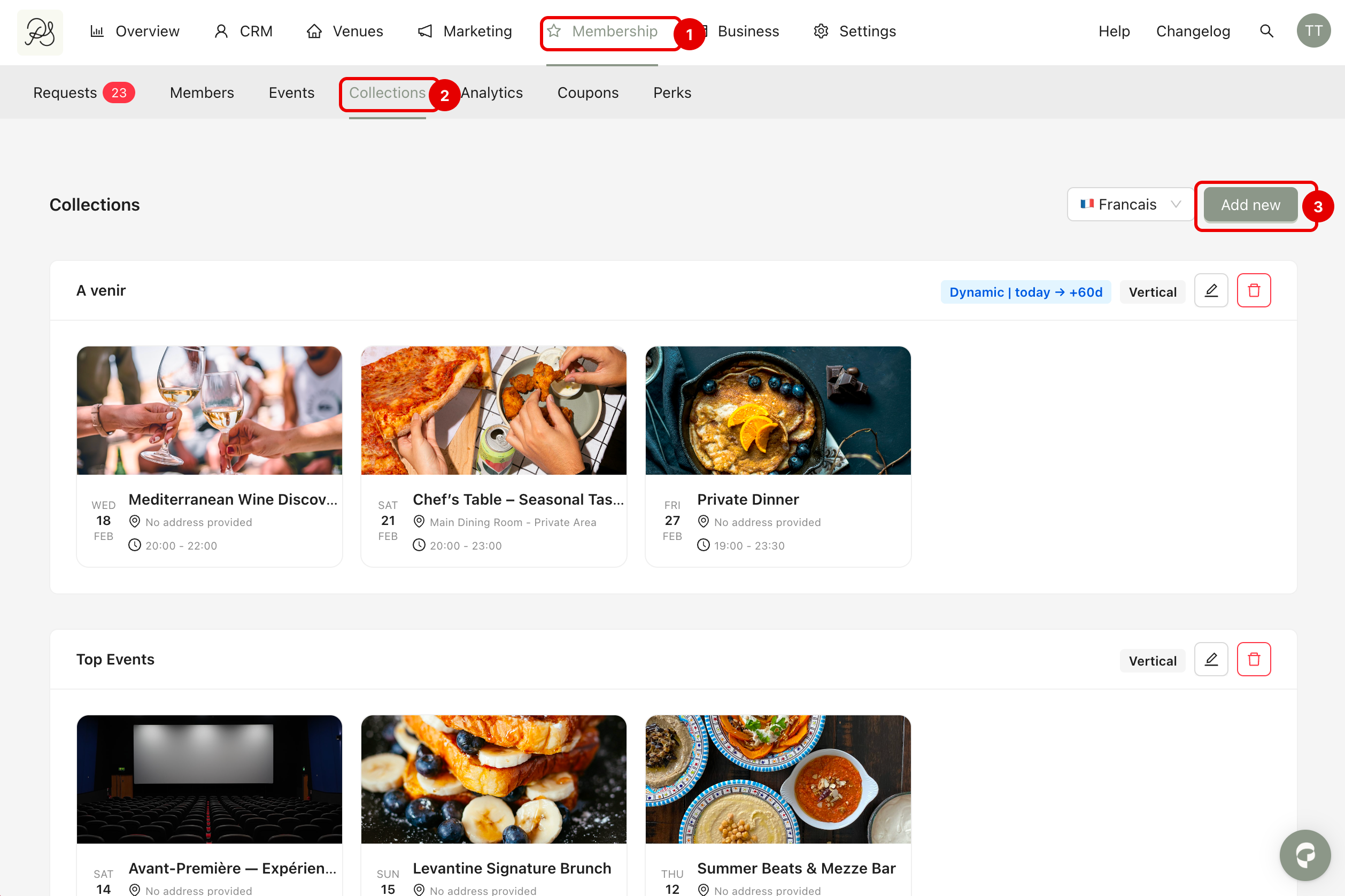This screenshot has height=896, width=1345.
Task: Click the TT user avatar
Action: (x=1312, y=32)
